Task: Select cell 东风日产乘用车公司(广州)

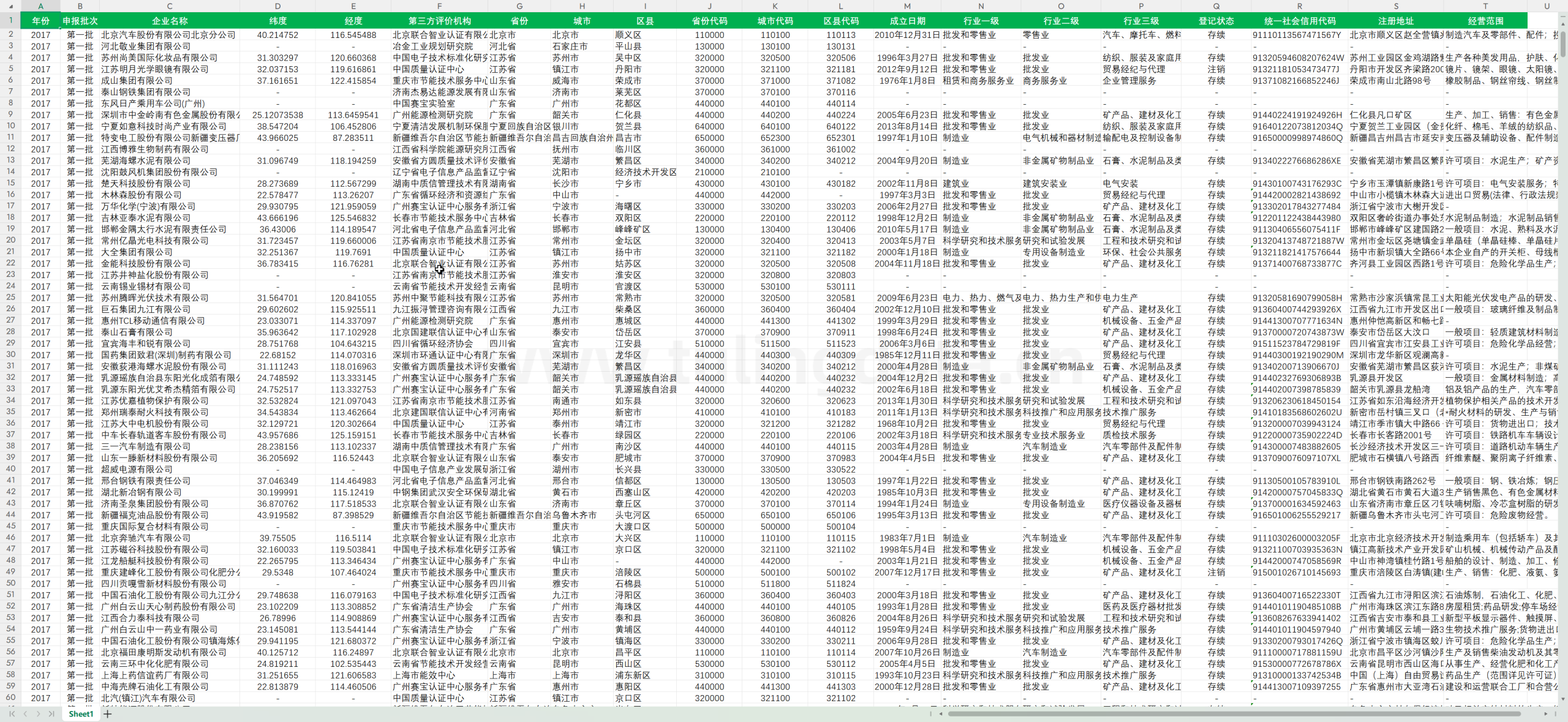Action: pos(170,103)
